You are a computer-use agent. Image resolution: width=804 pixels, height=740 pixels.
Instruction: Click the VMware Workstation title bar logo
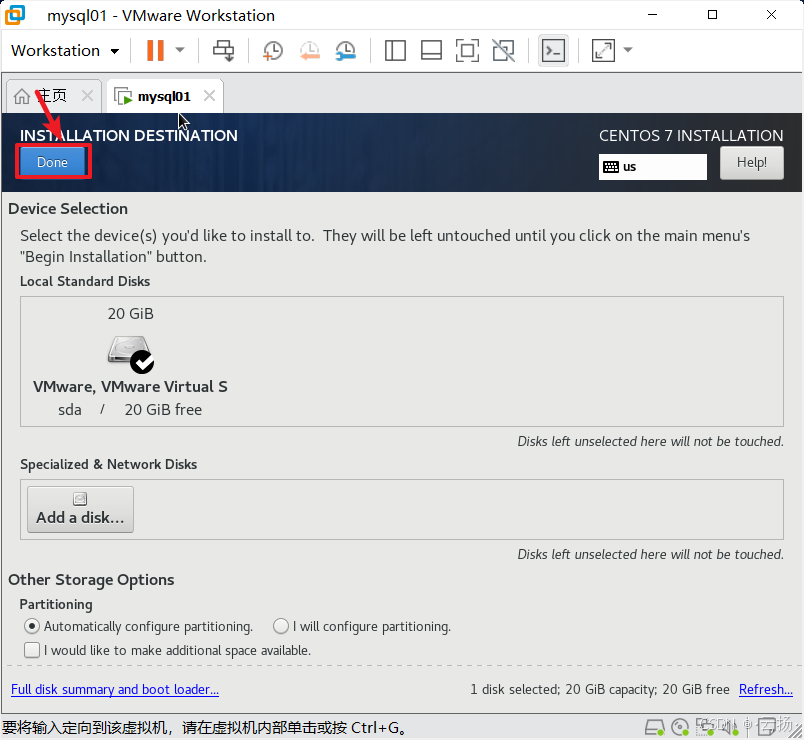click(15, 15)
